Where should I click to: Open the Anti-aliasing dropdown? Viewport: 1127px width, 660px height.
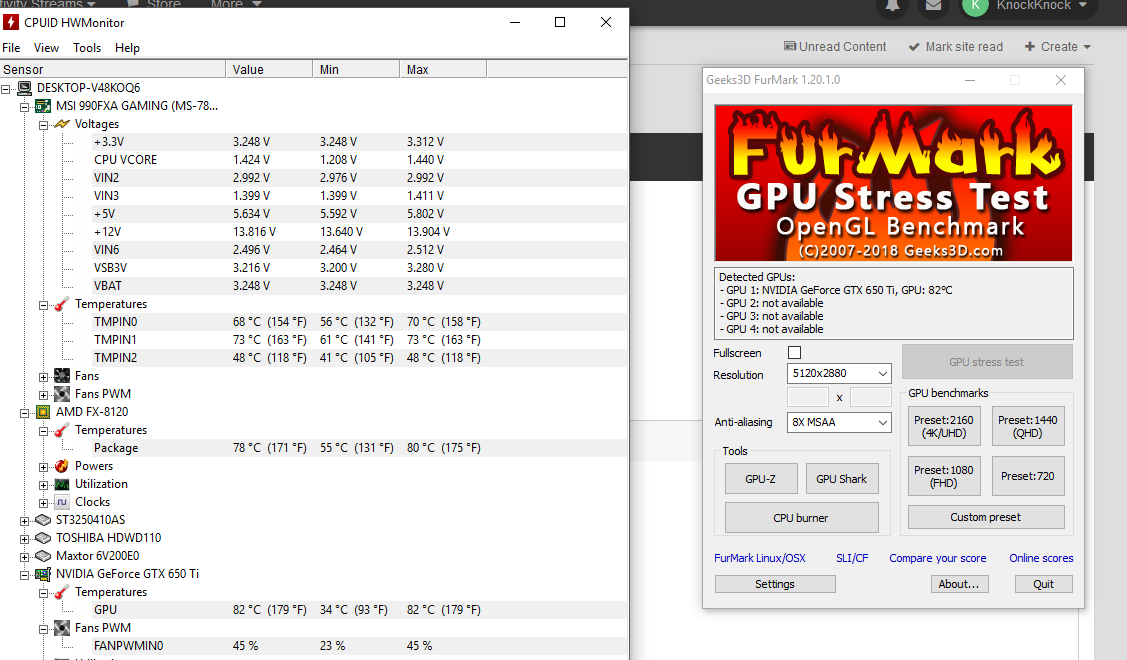point(840,422)
